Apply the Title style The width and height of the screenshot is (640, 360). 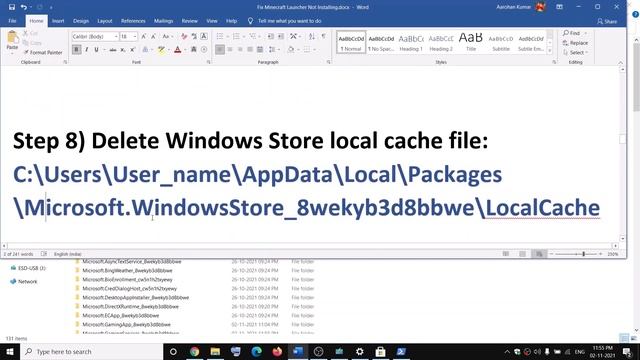471,42
